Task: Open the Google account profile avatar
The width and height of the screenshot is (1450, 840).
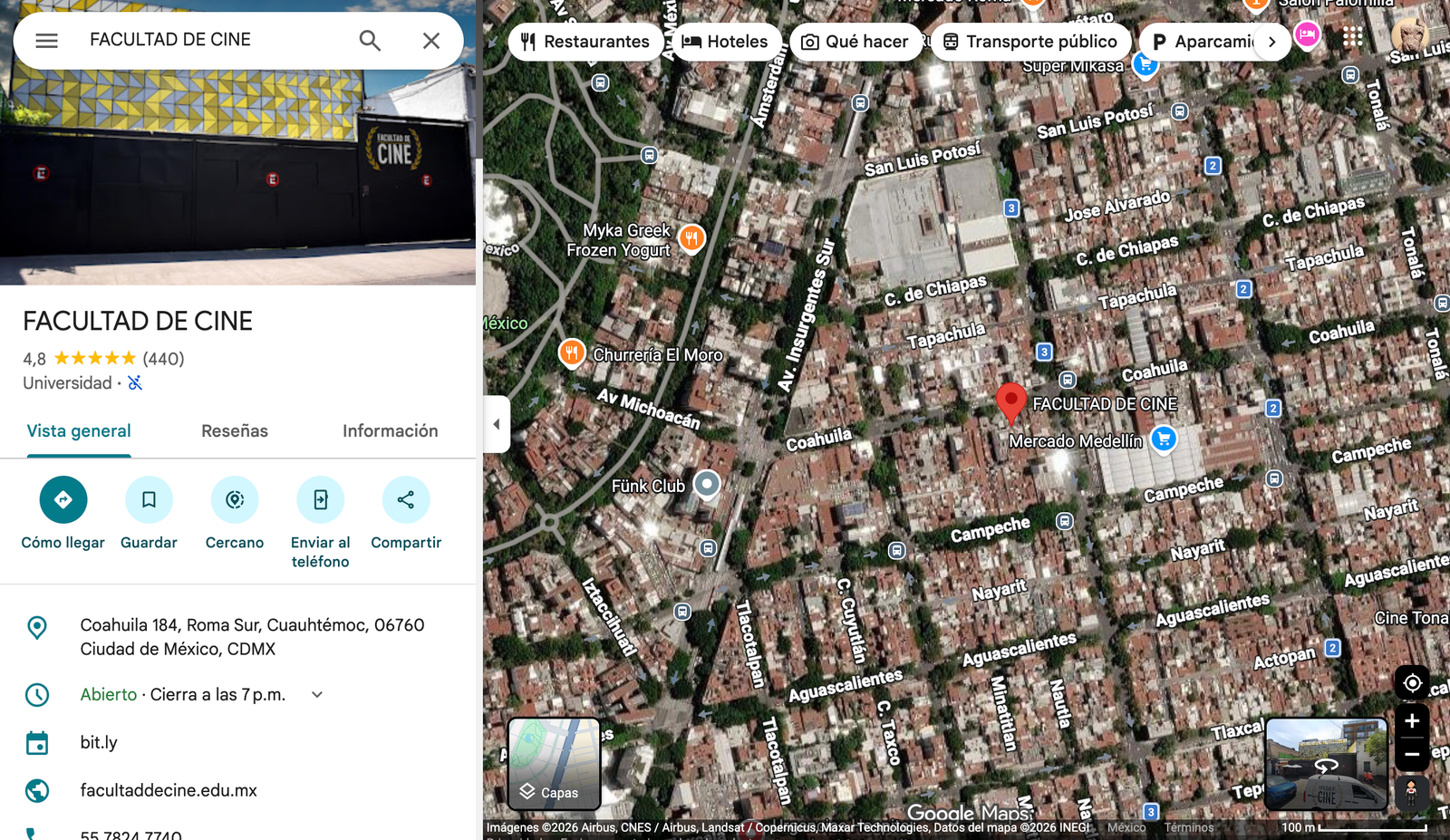Action: tap(1409, 36)
